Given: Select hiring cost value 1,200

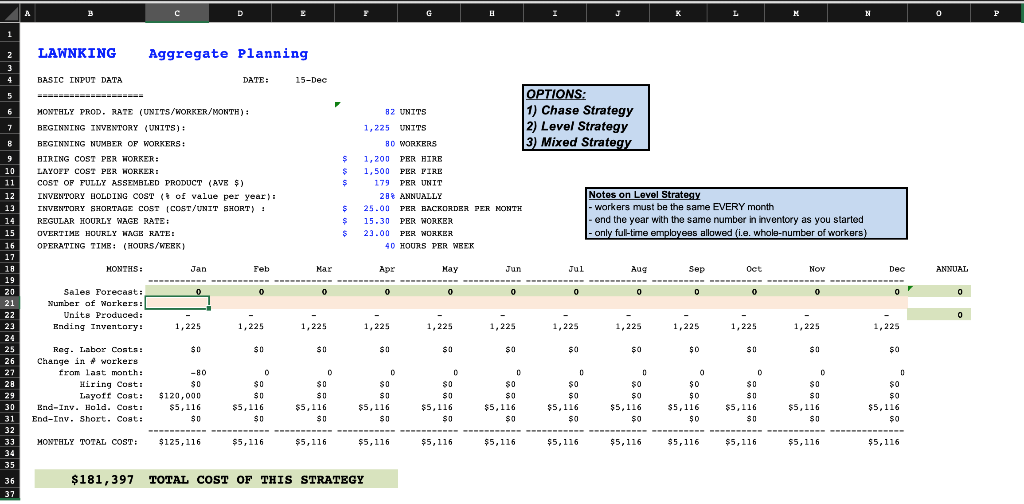Looking at the screenshot, I should [x=378, y=159].
